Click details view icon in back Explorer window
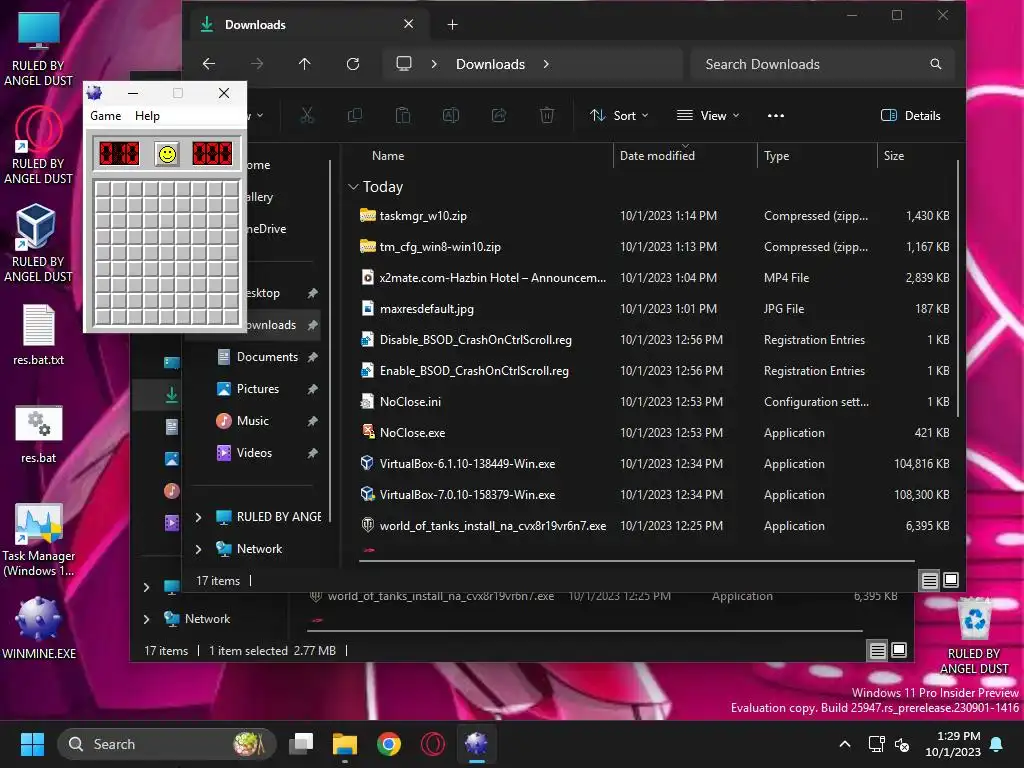The height and width of the screenshot is (768, 1024). tap(878, 650)
